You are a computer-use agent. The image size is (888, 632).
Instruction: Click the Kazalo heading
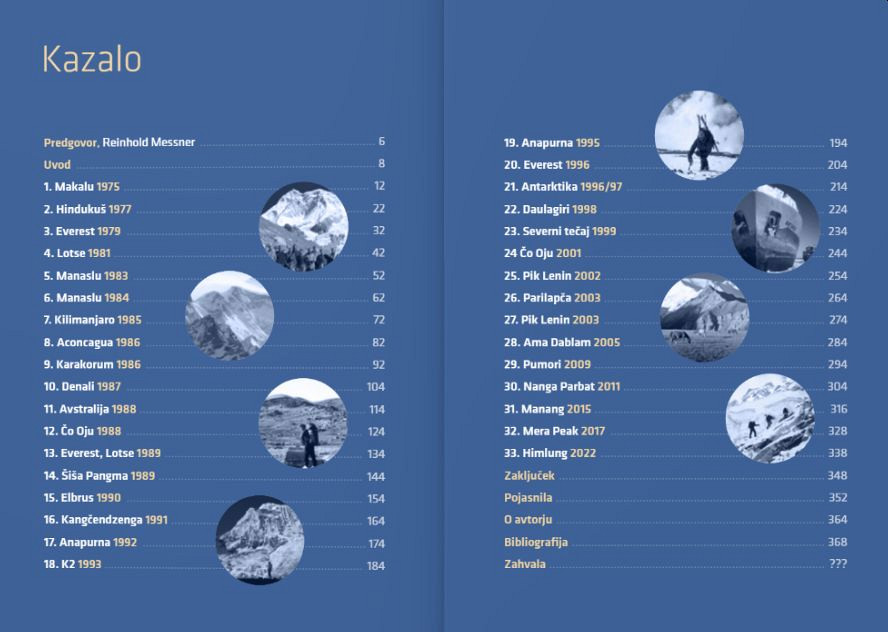pos(92,60)
